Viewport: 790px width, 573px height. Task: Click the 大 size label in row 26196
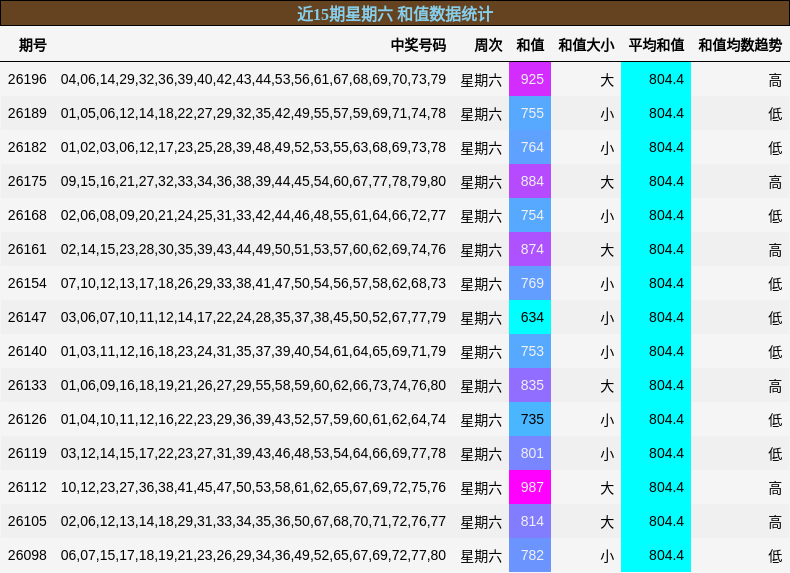pos(607,80)
